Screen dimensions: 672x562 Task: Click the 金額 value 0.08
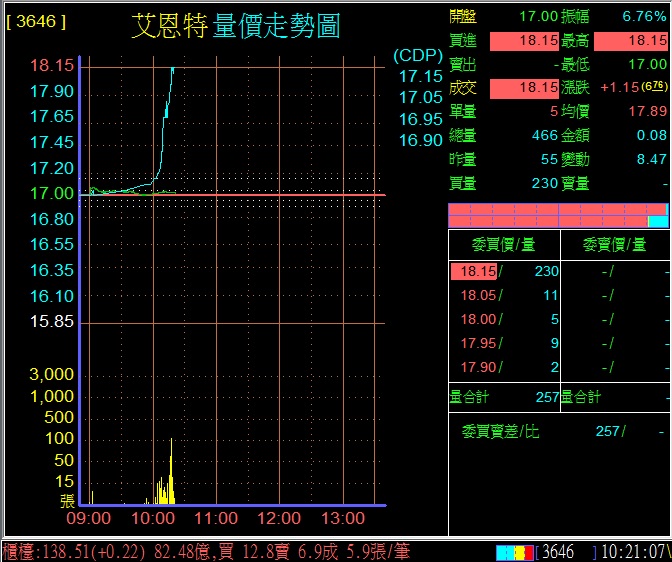pos(651,135)
